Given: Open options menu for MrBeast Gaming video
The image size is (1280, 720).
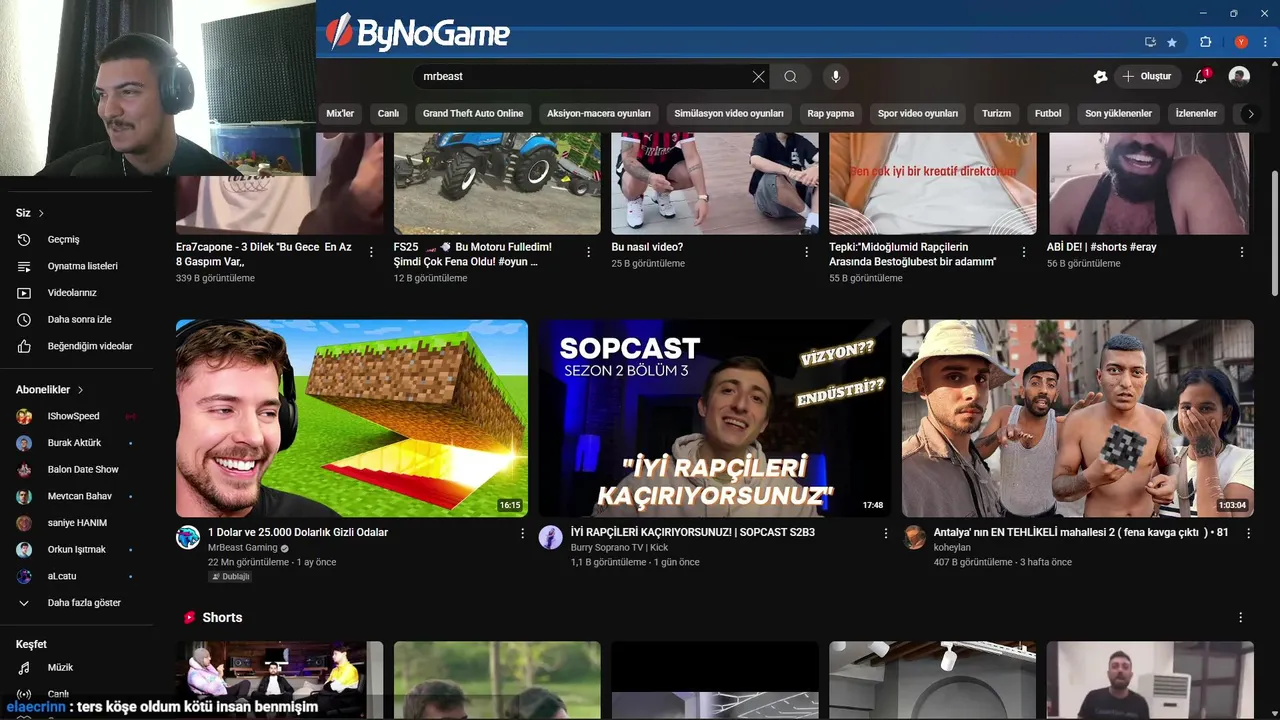Looking at the screenshot, I should click(x=522, y=534).
